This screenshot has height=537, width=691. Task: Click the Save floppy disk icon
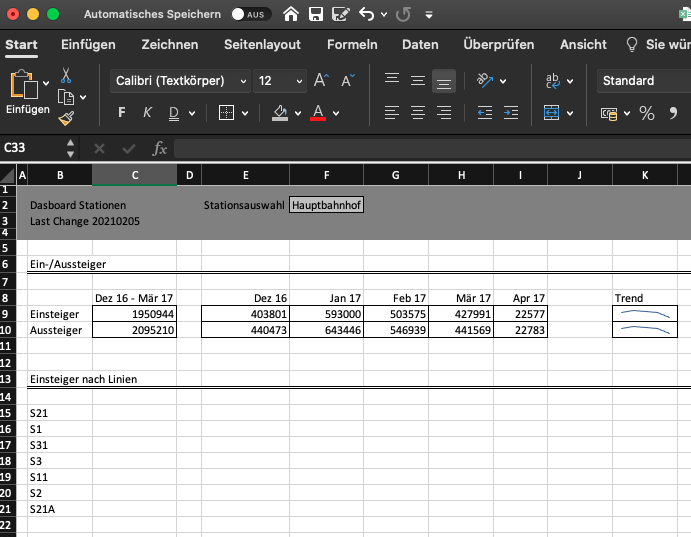click(316, 15)
